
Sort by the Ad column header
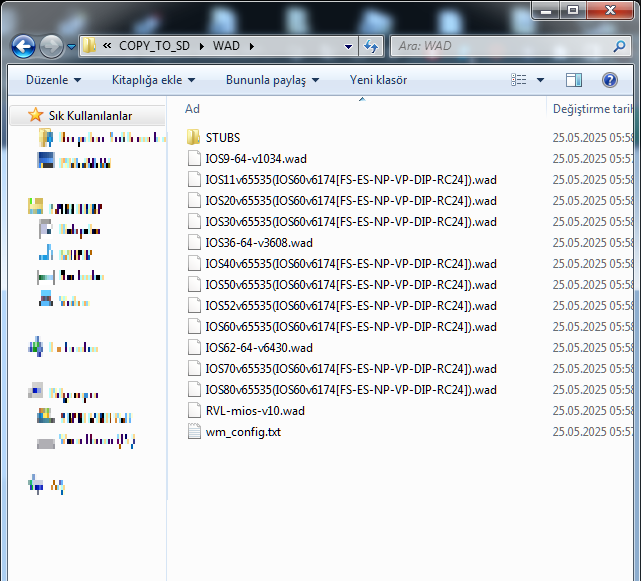[x=362, y=108]
